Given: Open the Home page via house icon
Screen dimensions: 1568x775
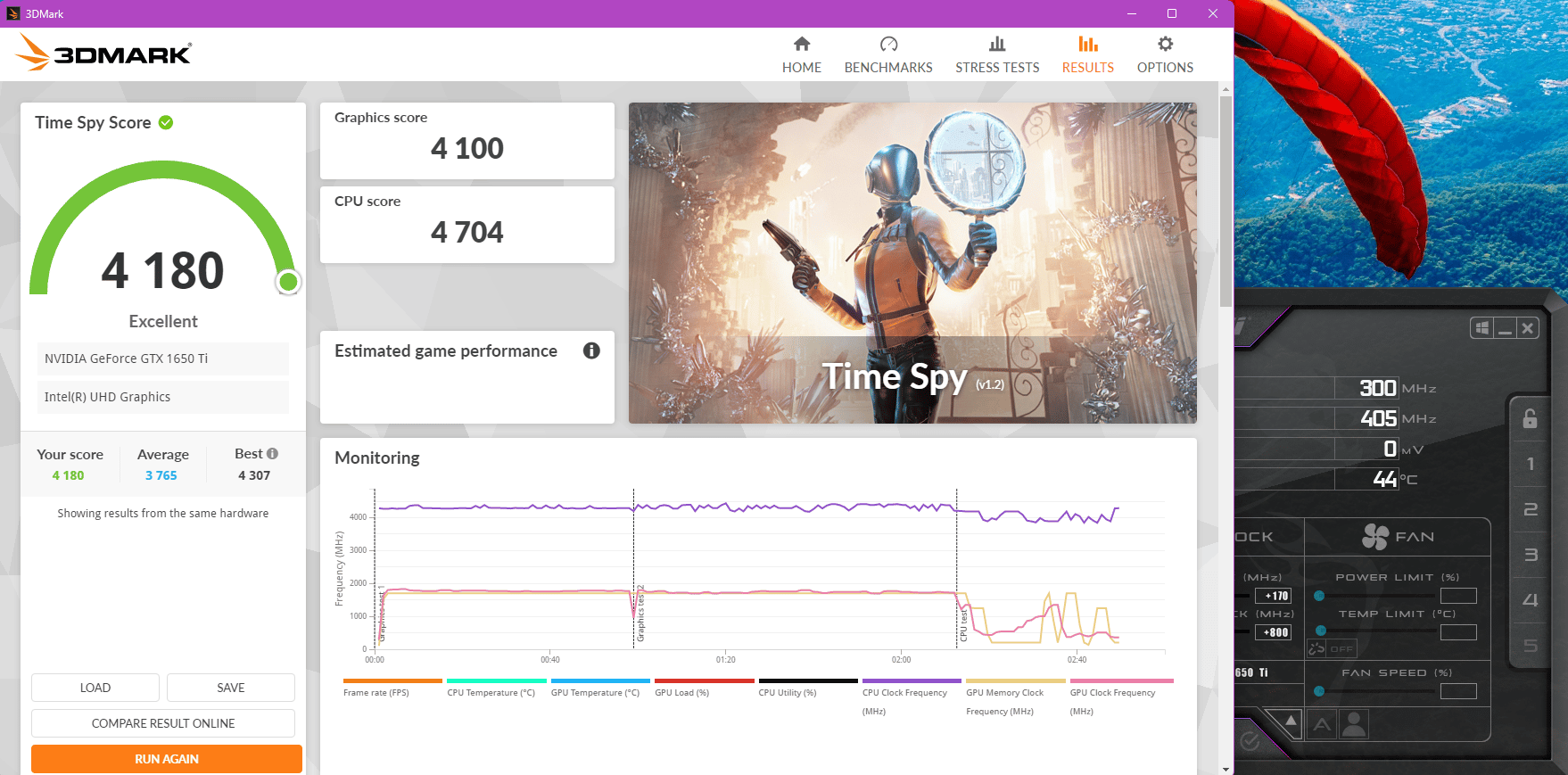Looking at the screenshot, I should point(802,44).
